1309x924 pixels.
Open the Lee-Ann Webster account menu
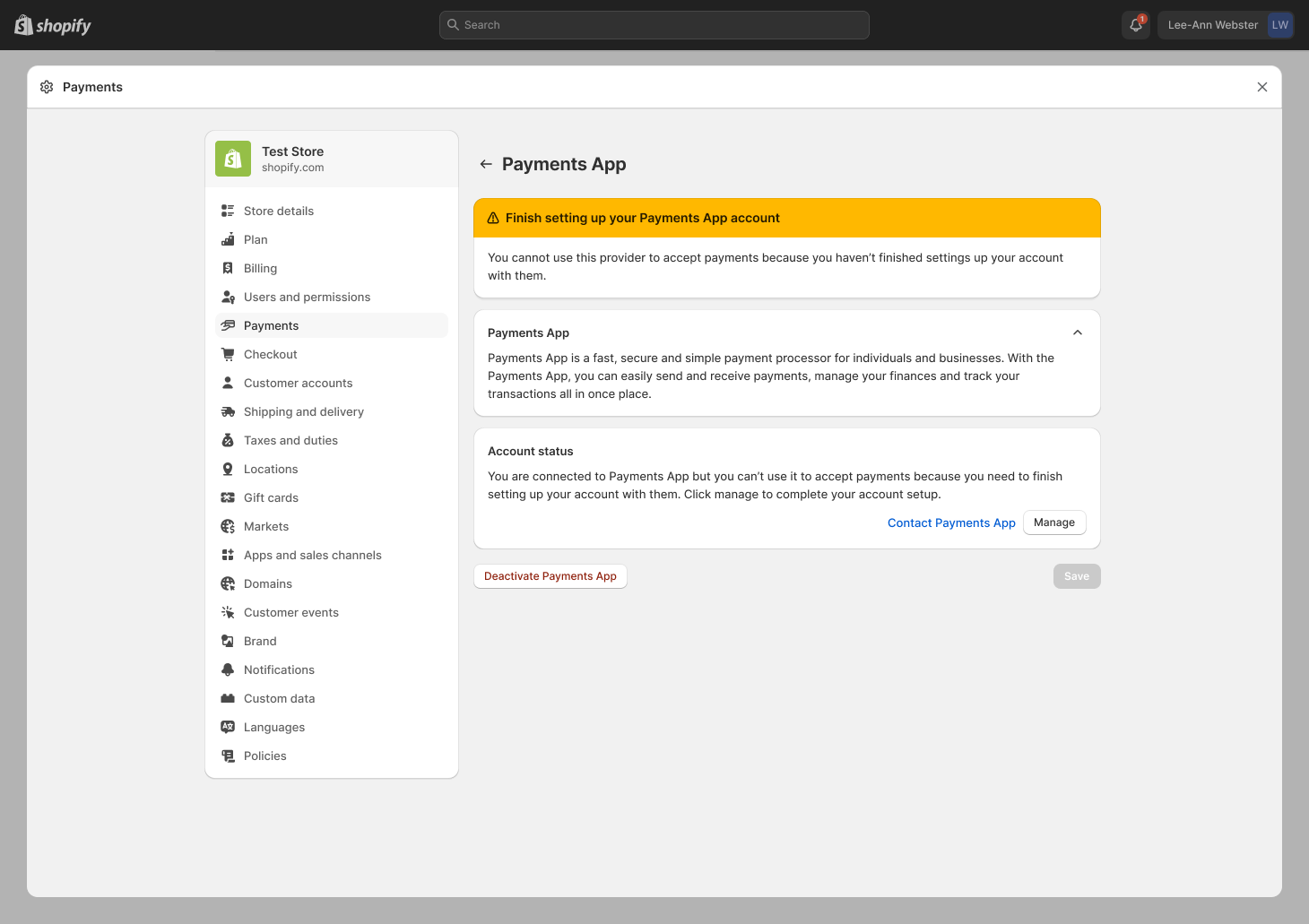1226,25
